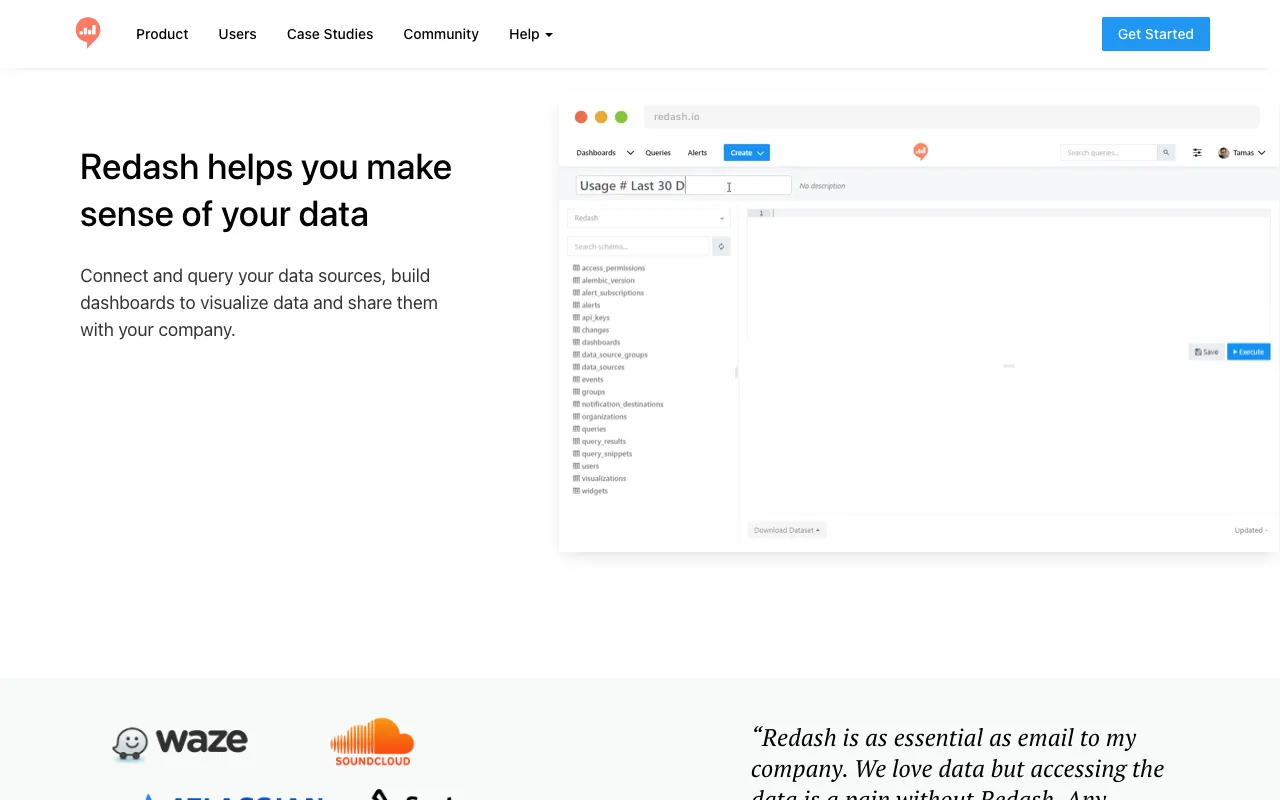Click the search magnifier beside the query search box
1280x800 pixels.
pos(1165,152)
